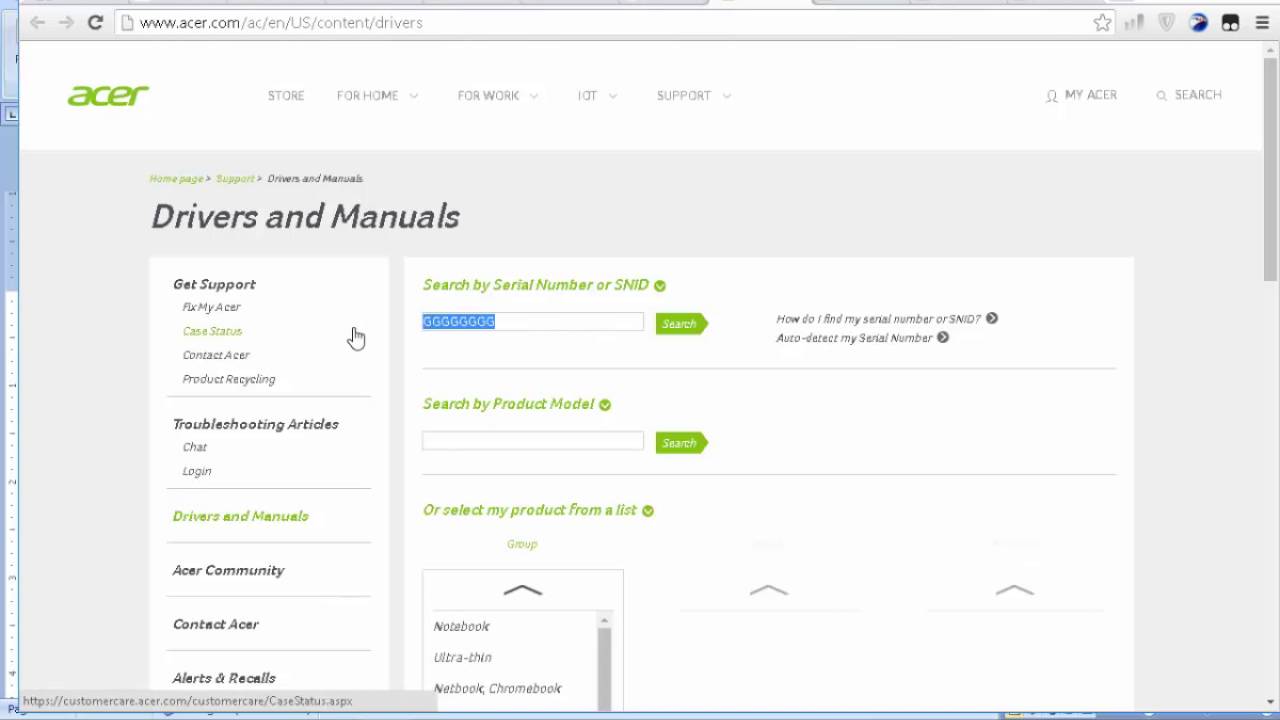
Task: Open Case Status link
Action: click(212, 331)
